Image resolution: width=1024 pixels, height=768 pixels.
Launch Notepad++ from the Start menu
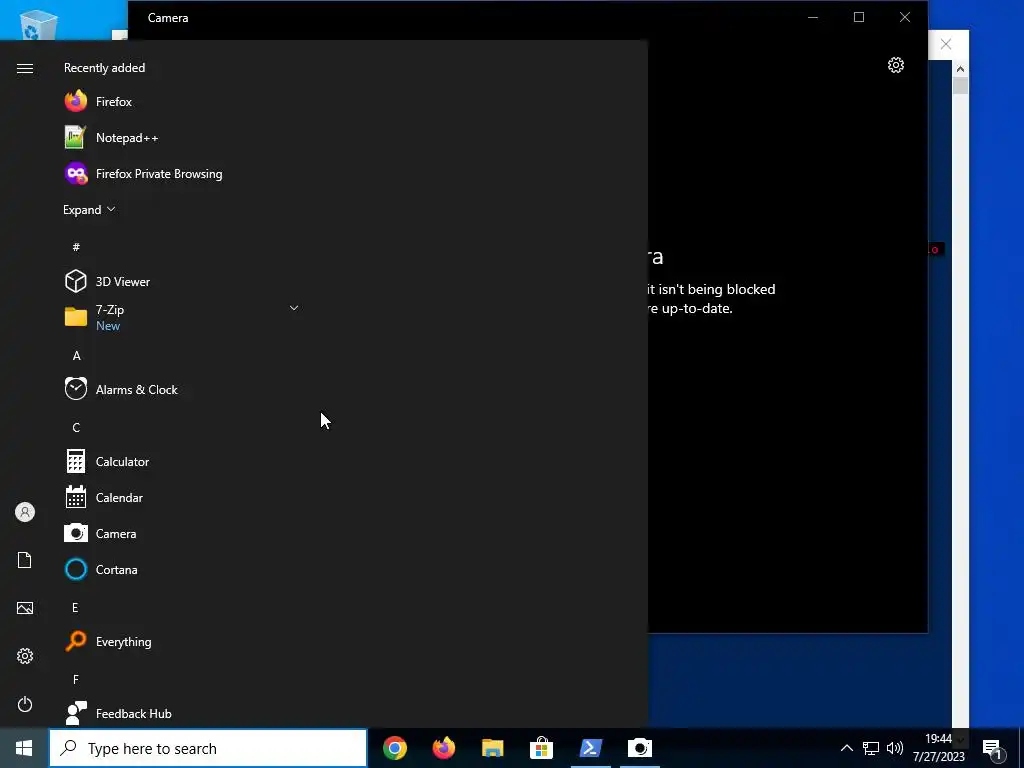tap(182, 137)
